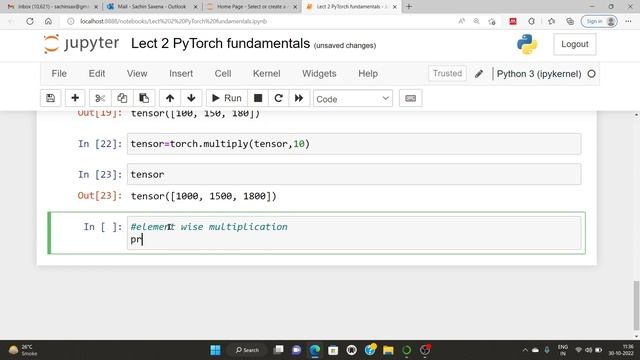Paste cells below icon
This screenshot has height=360, width=640.
144,98
